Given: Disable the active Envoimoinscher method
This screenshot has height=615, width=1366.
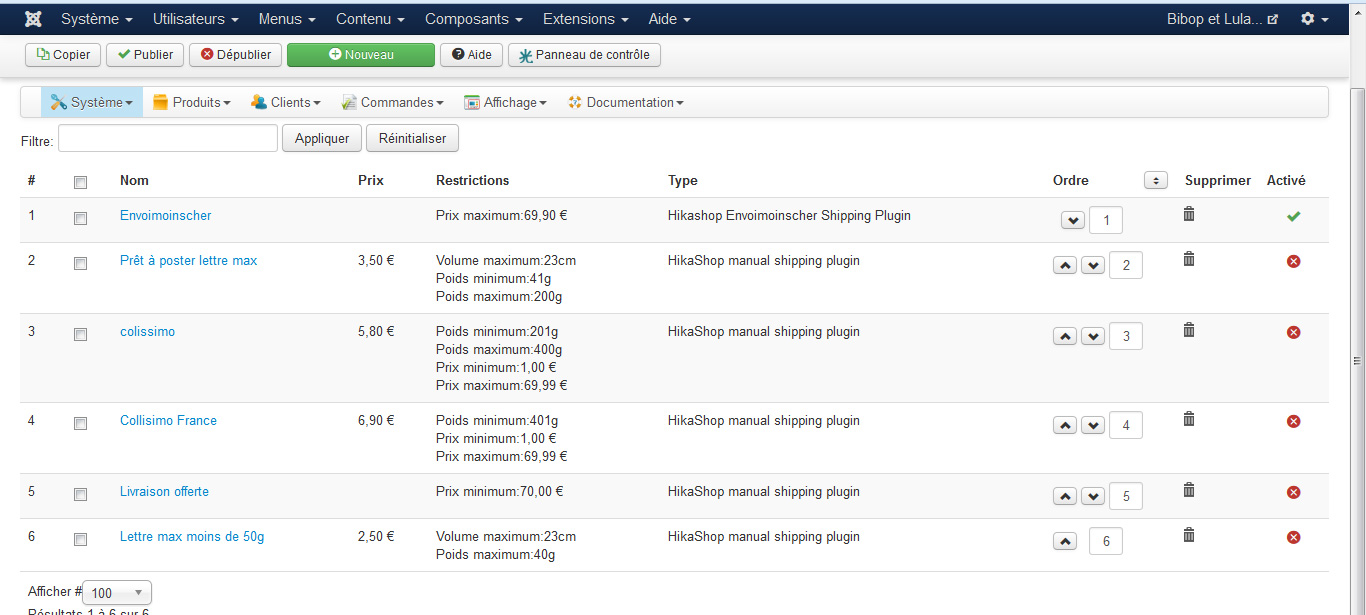Looking at the screenshot, I should point(1293,216).
